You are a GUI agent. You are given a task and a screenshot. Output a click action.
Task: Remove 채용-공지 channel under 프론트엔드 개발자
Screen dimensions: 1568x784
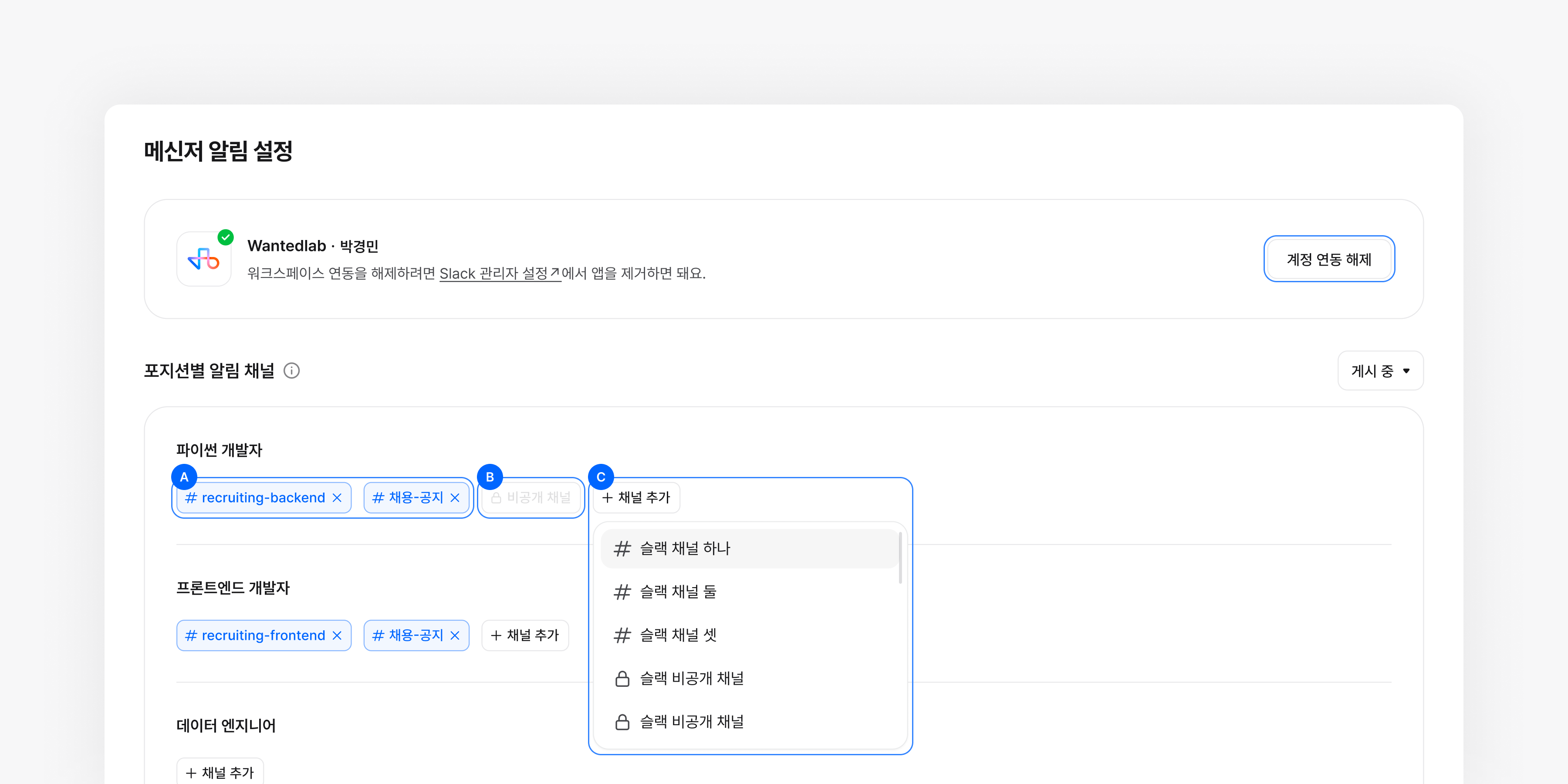(455, 635)
